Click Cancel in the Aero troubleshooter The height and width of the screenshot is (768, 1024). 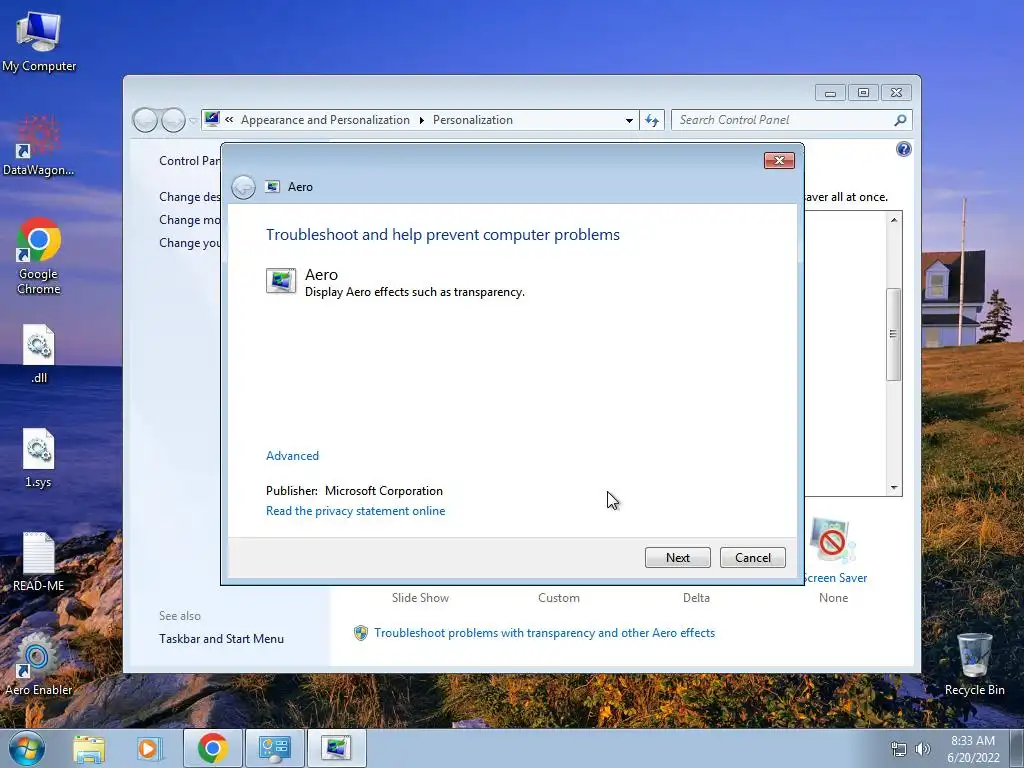click(752, 558)
